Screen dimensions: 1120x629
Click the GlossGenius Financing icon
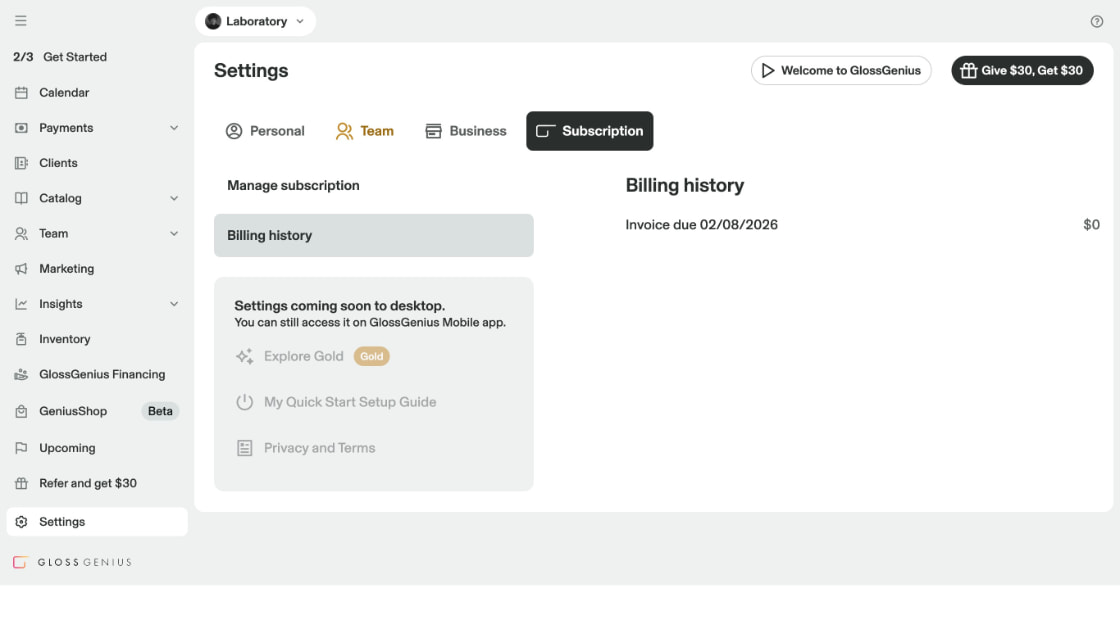[21, 374]
